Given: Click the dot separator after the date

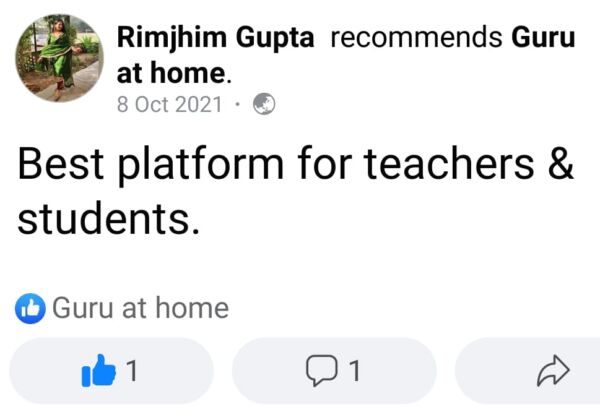Looking at the screenshot, I should [238, 103].
